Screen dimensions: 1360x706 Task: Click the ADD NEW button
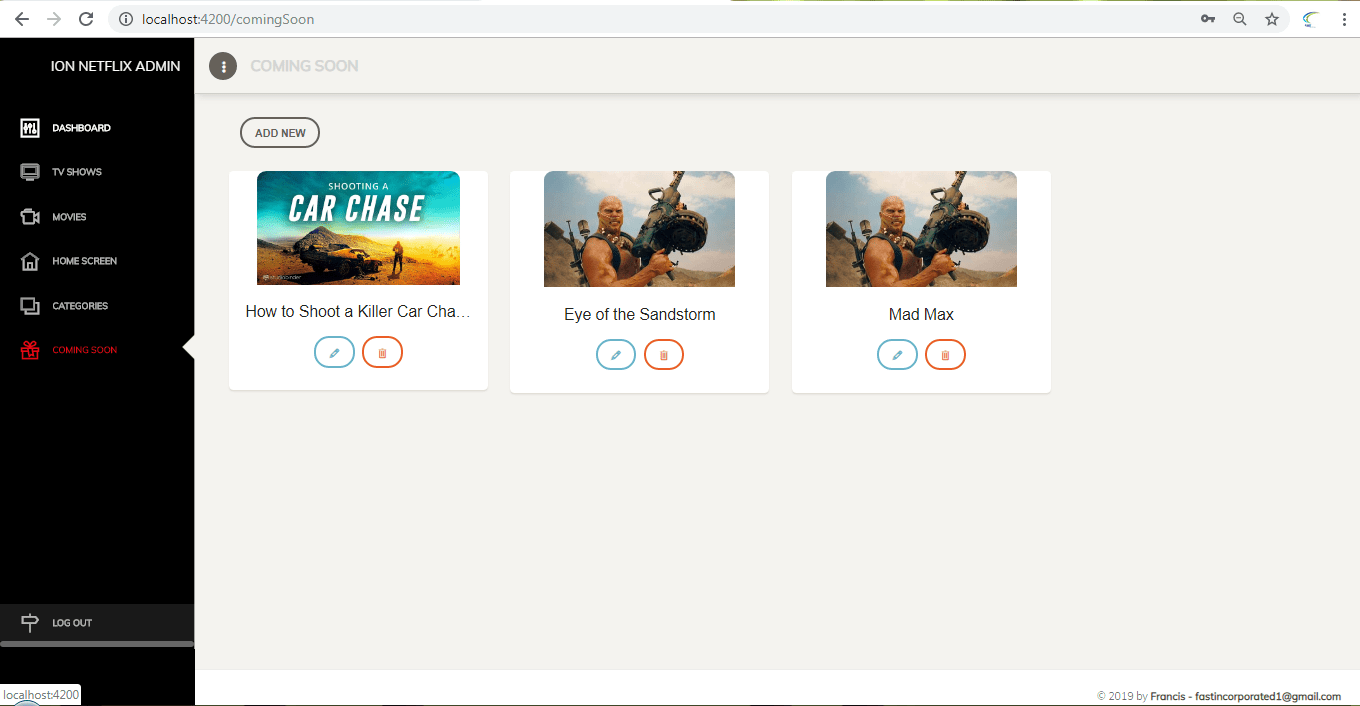point(279,132)
